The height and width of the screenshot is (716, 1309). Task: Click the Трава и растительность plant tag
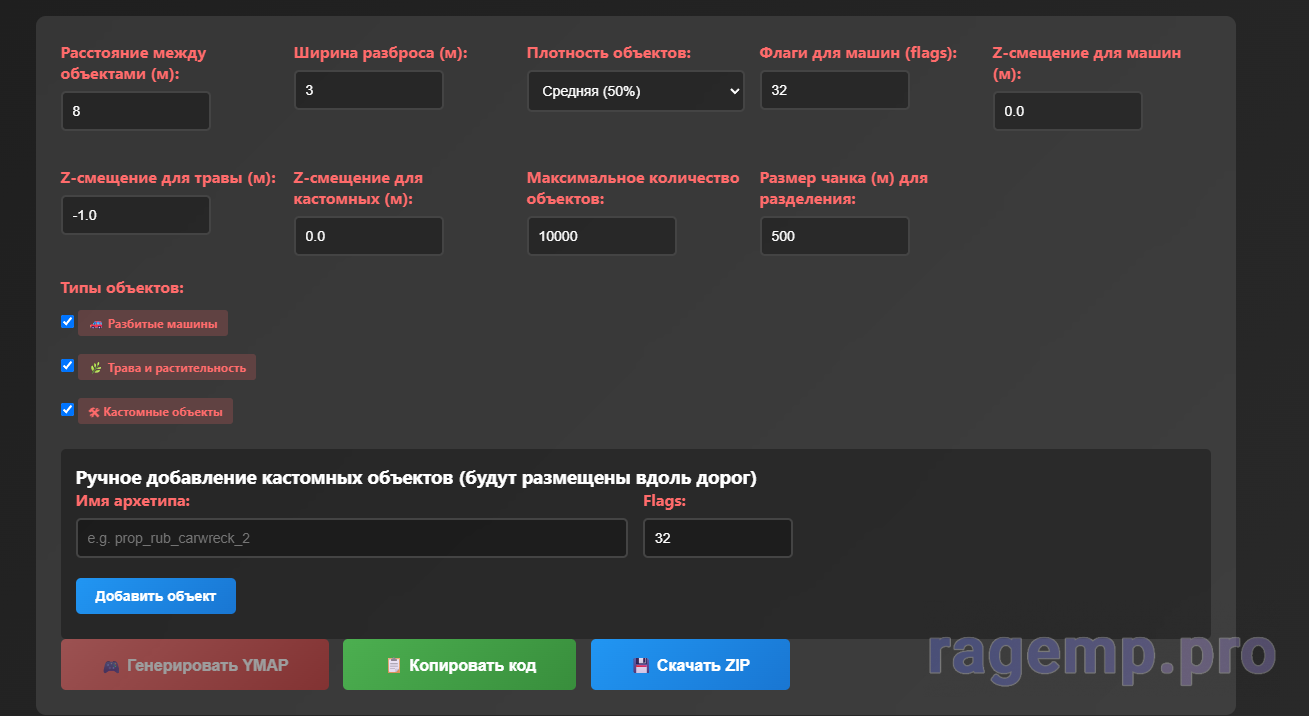click(x=167, y=367)
